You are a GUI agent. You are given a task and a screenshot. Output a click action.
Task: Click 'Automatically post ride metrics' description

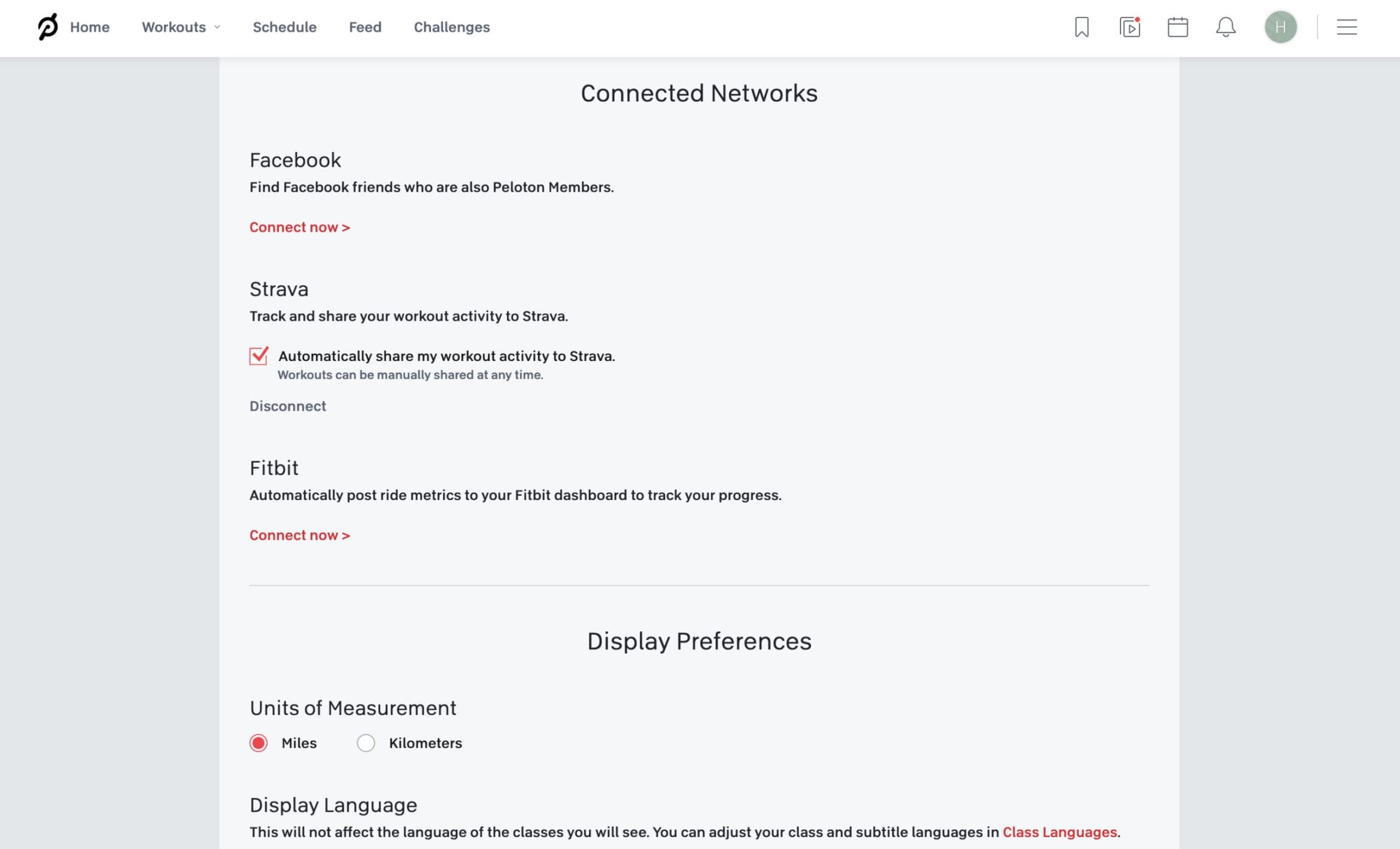click(515, 495)
